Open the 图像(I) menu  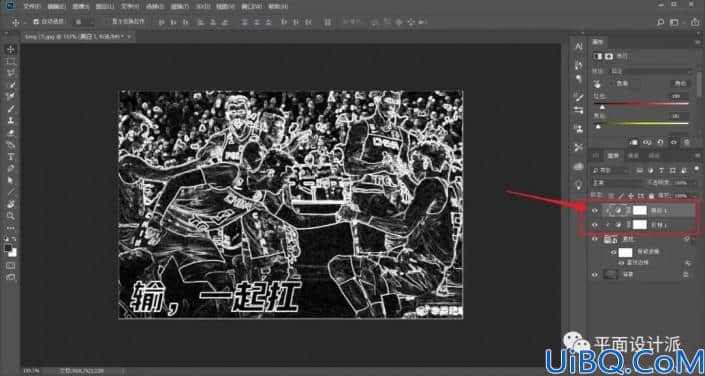coord(80,6)
